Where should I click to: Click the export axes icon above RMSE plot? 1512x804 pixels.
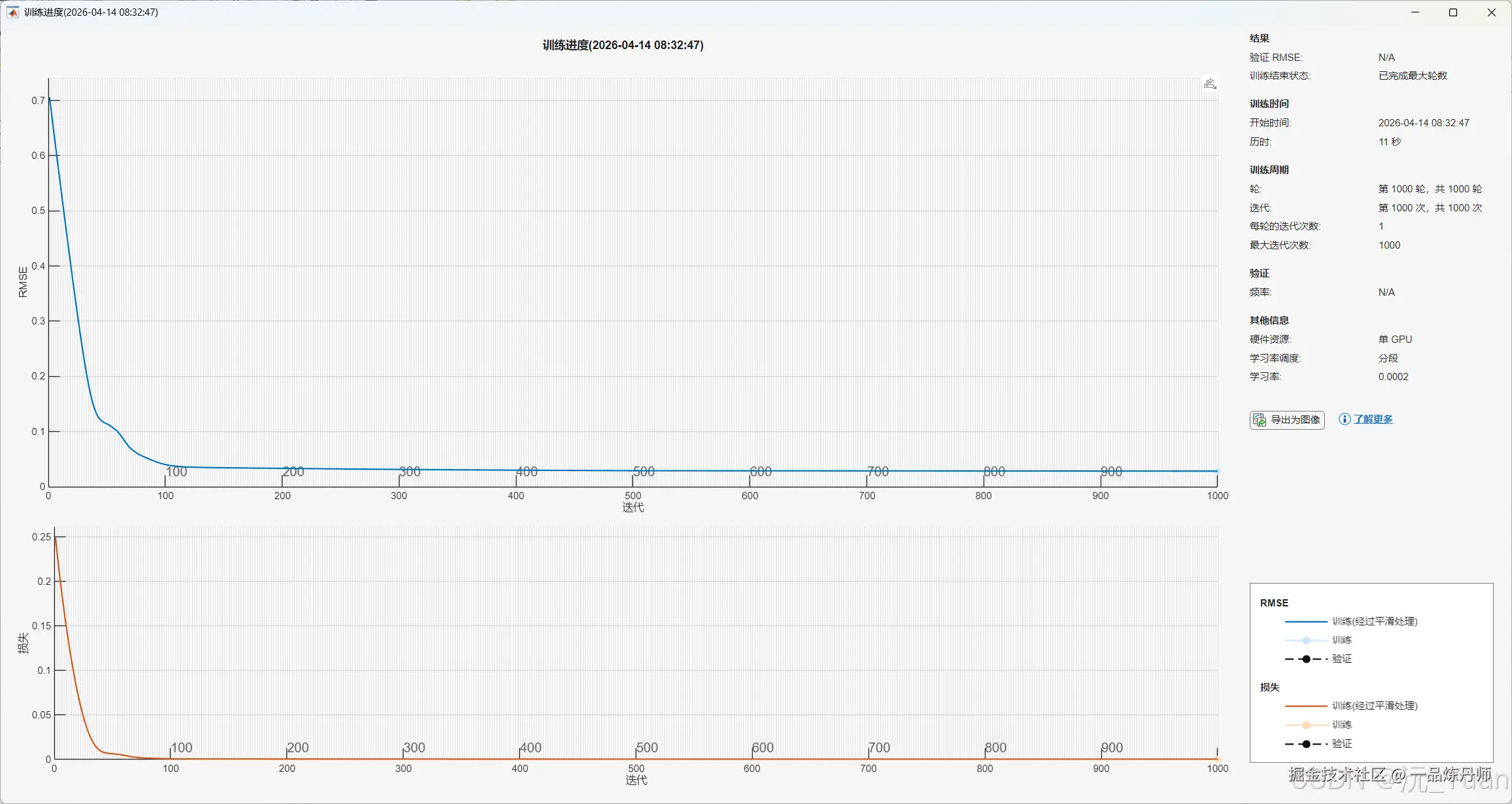1210,84
